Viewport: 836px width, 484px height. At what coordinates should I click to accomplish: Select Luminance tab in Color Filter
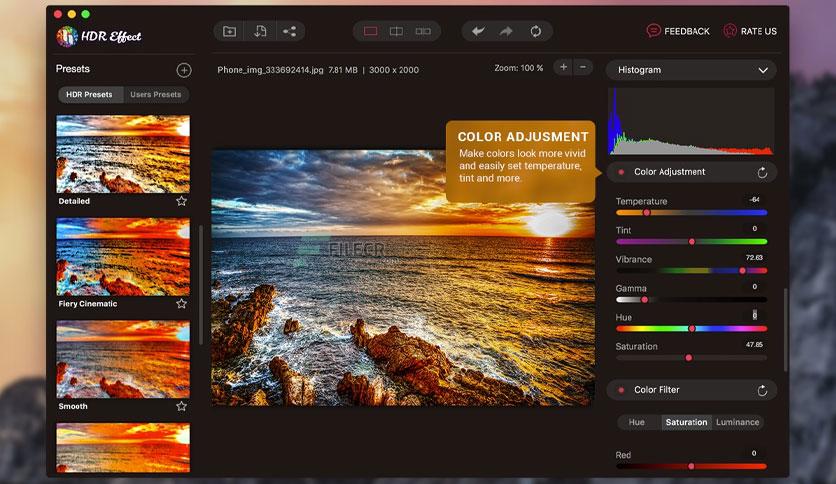tap(737, 422)
